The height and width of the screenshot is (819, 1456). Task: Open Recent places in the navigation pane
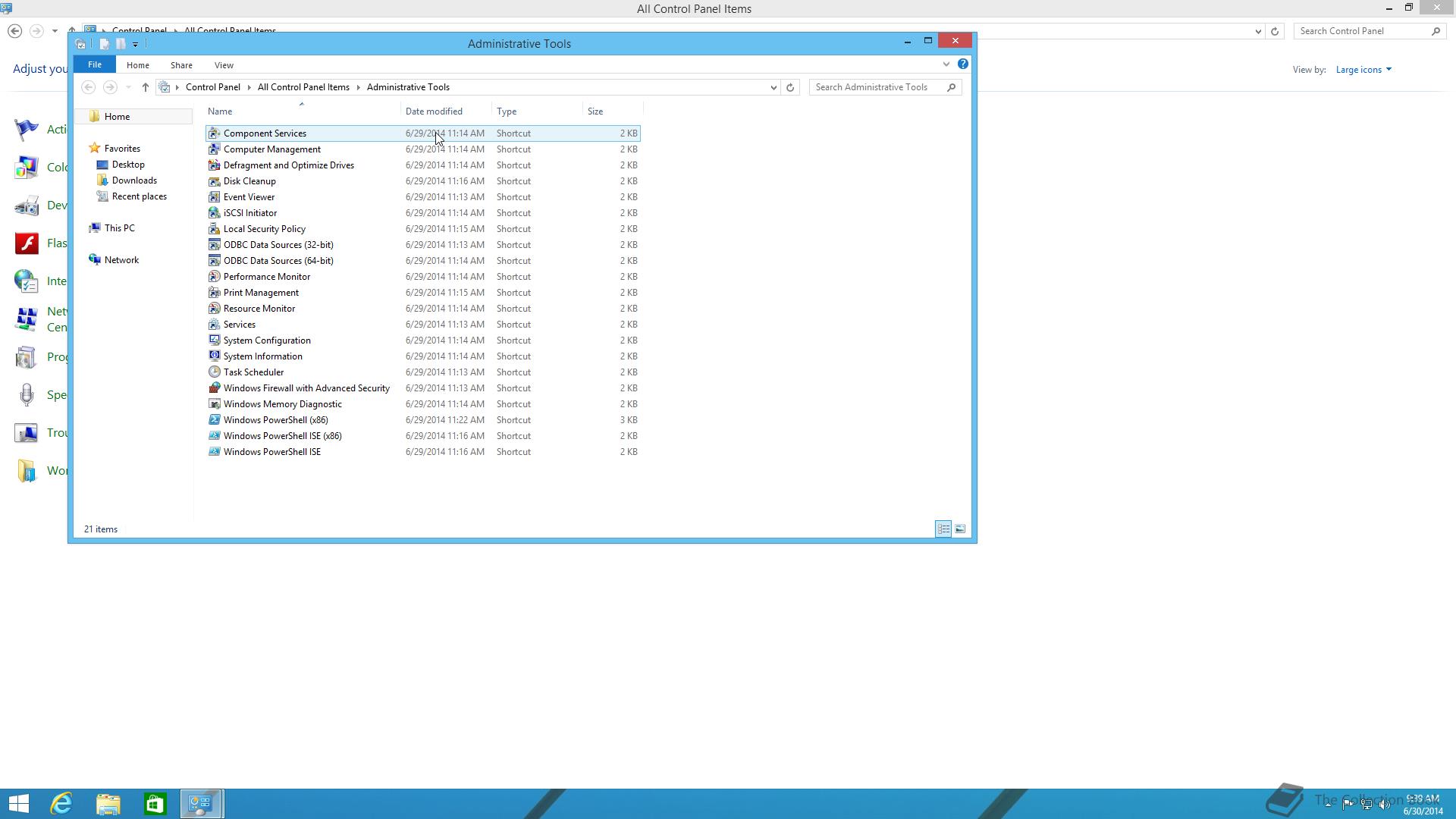coord(139,196)
